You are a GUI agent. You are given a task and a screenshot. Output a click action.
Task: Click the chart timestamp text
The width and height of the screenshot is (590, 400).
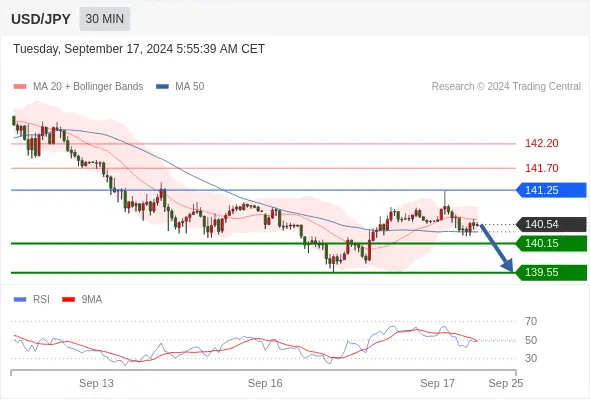click(x=139, y=49)
